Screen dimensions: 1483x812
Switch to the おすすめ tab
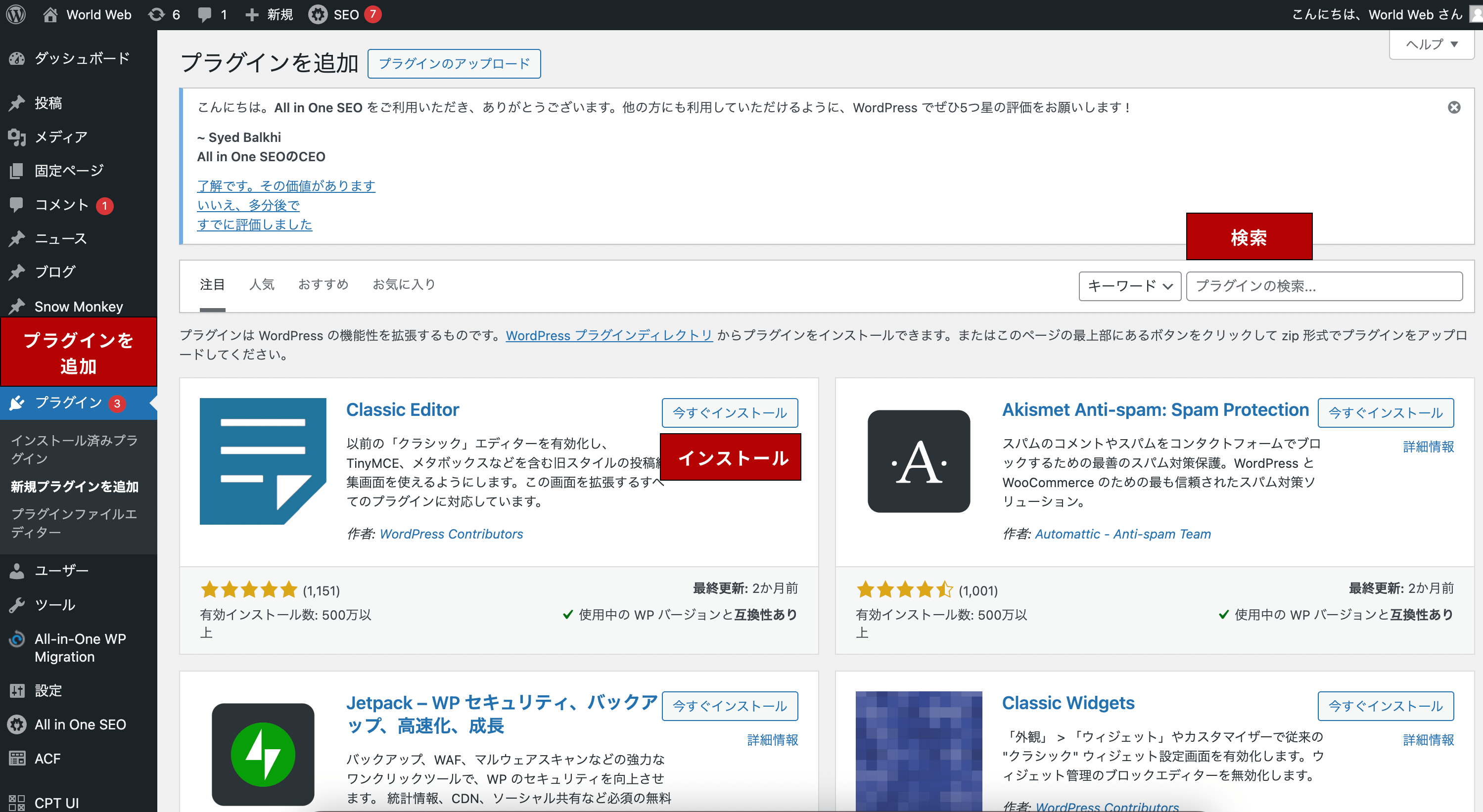(x=324, y=284)
